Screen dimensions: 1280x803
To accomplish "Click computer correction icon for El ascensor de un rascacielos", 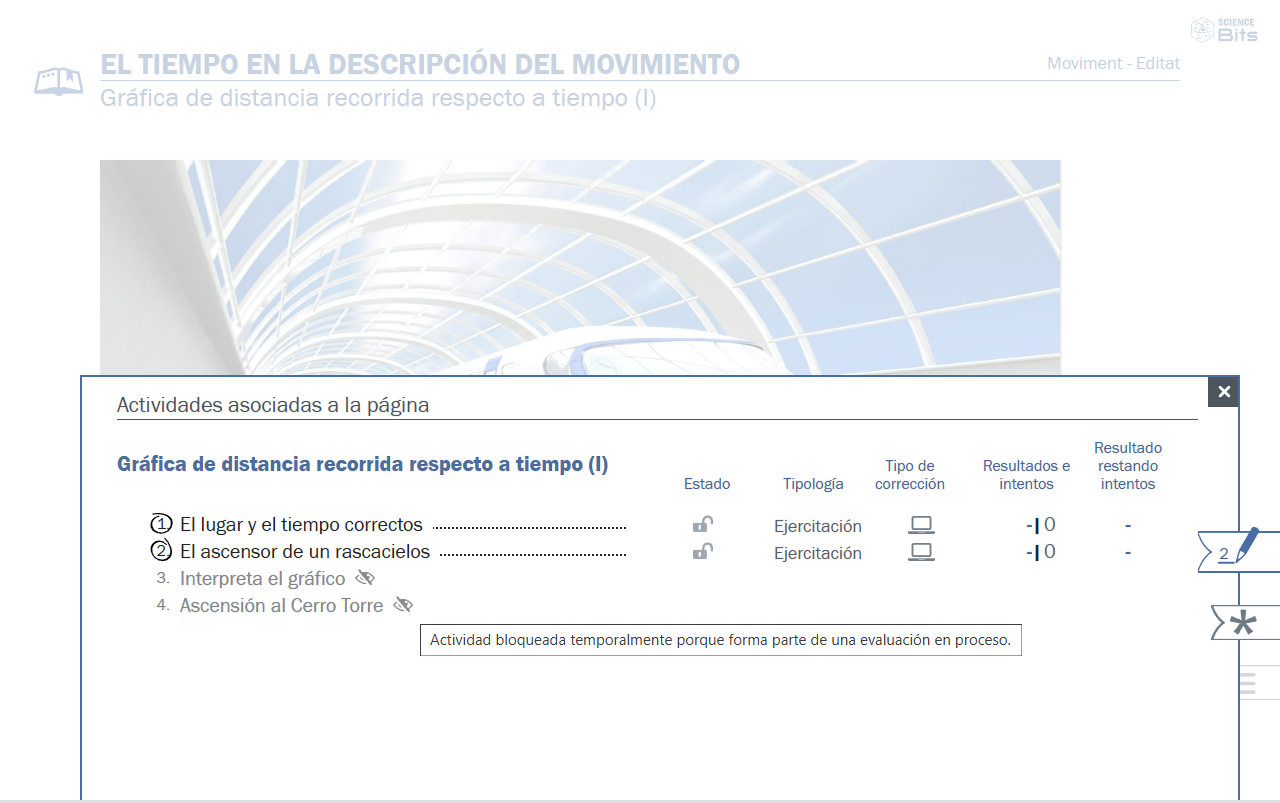I will tap(921, 552).
